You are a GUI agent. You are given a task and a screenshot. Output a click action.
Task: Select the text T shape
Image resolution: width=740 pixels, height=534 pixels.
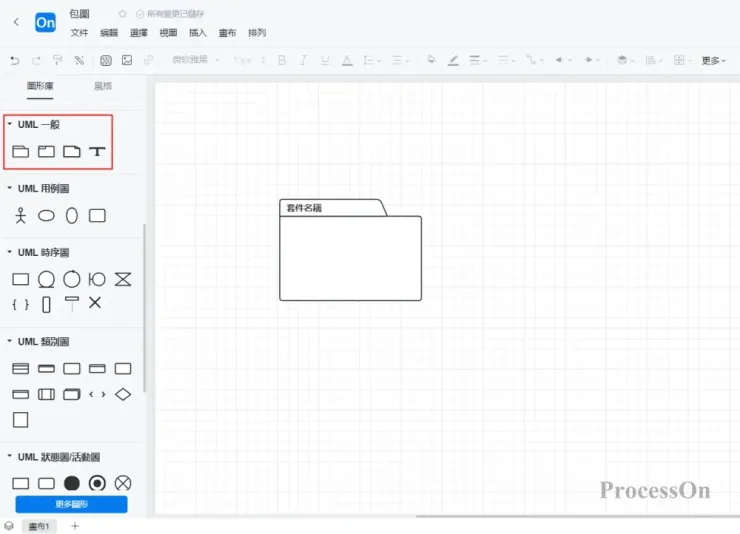tap(97, 151)
